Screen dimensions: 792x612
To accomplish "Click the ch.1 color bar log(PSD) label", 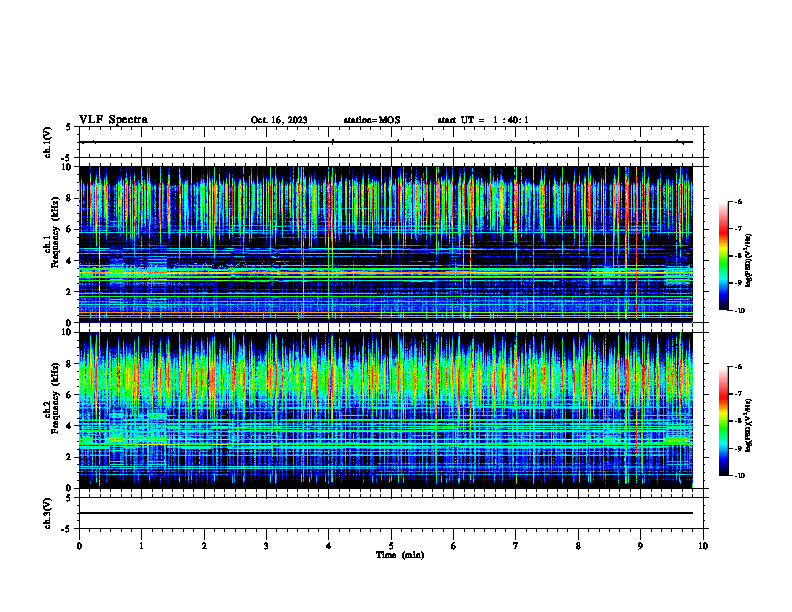I will tap(749, 261).
